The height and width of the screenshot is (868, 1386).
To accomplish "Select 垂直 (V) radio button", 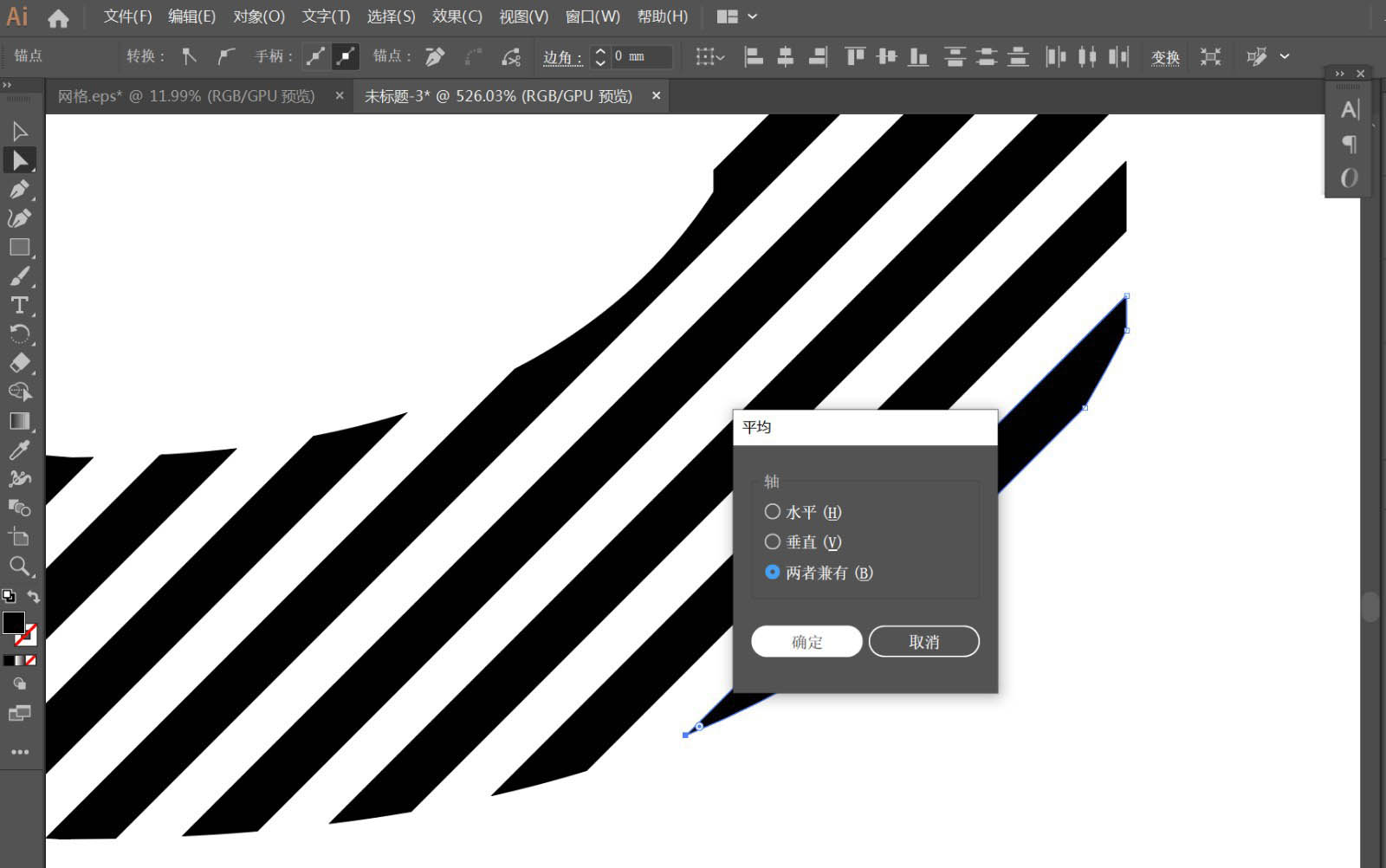I will [773, 541].
